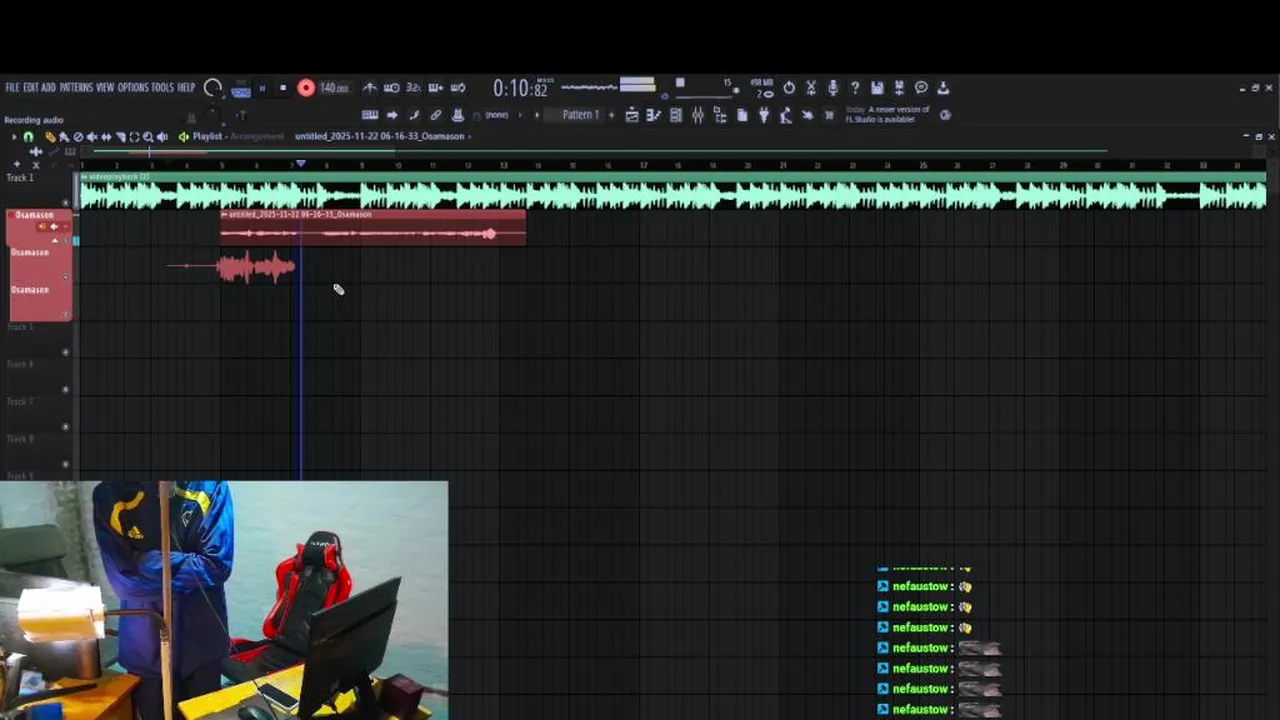Screen dimensions: 1280x720
Task: Click the stamp icon in toolbar
Action: 458,115
